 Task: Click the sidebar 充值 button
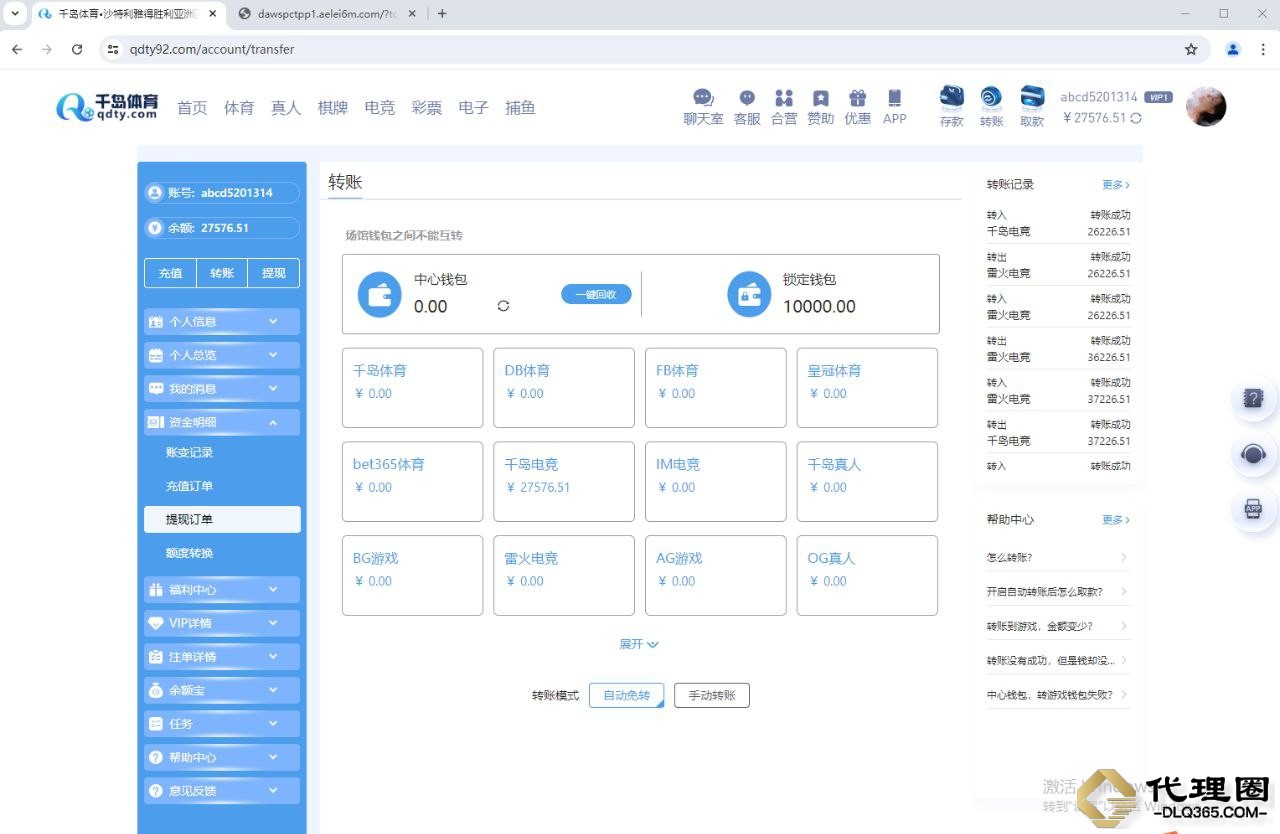pyautogui.click(x=170, y=273)
